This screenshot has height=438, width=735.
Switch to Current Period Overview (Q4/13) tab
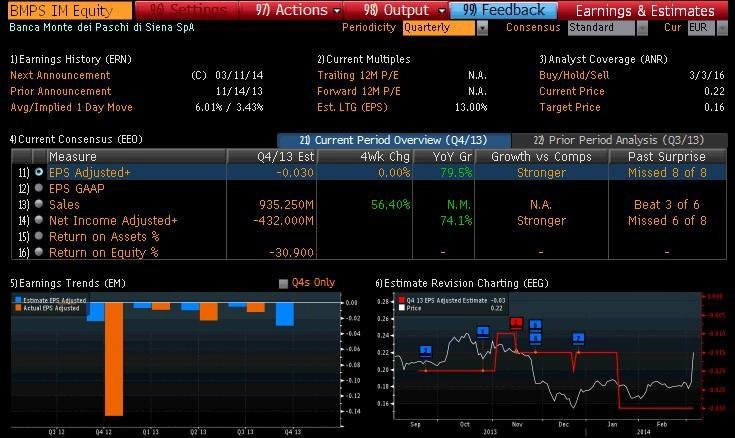[x=394, y=140]
